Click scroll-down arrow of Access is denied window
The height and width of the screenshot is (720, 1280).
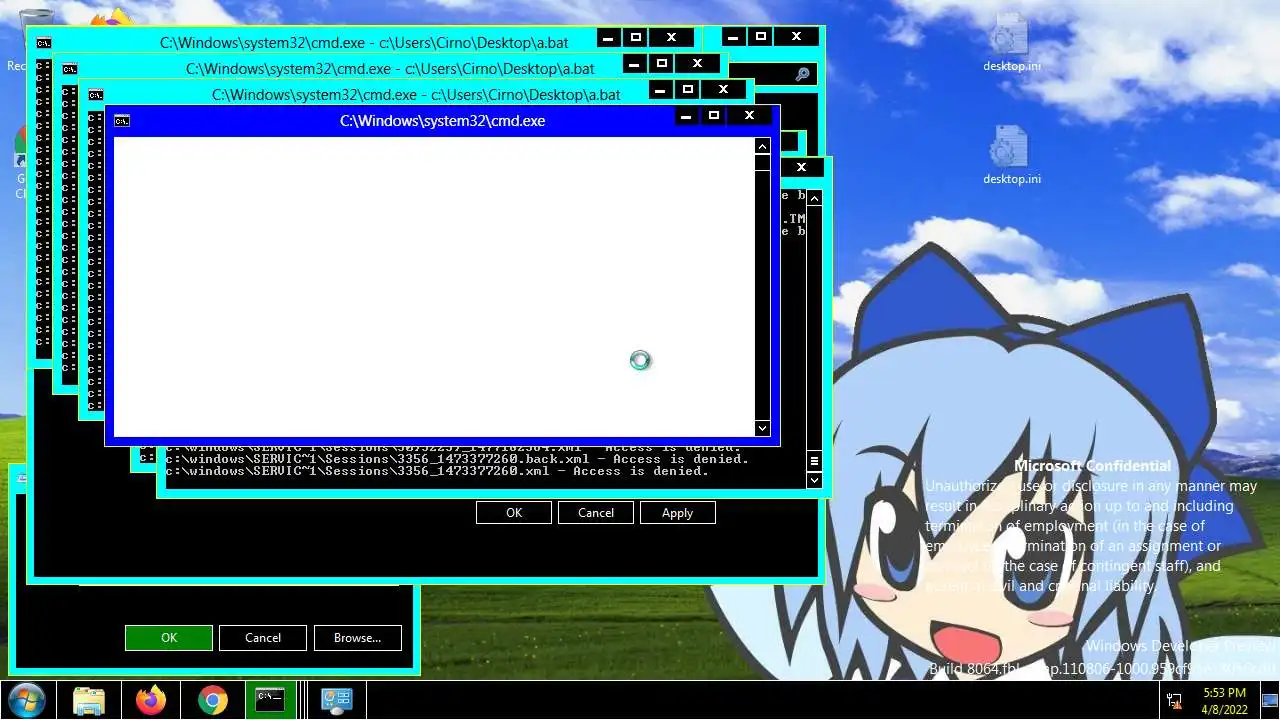(814, 480)
